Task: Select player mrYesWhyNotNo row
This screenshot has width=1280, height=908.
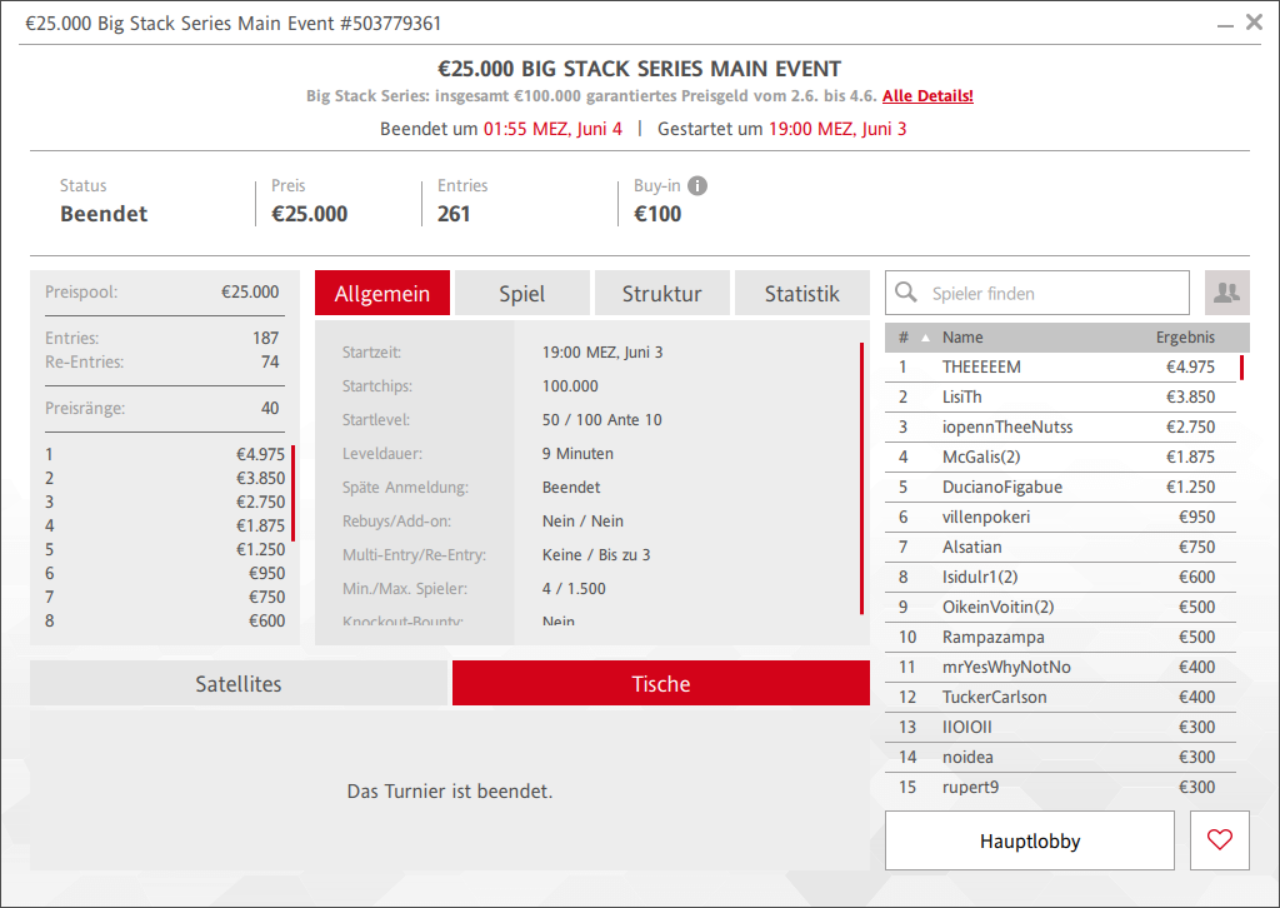Action: click(x=1060, y=667)
